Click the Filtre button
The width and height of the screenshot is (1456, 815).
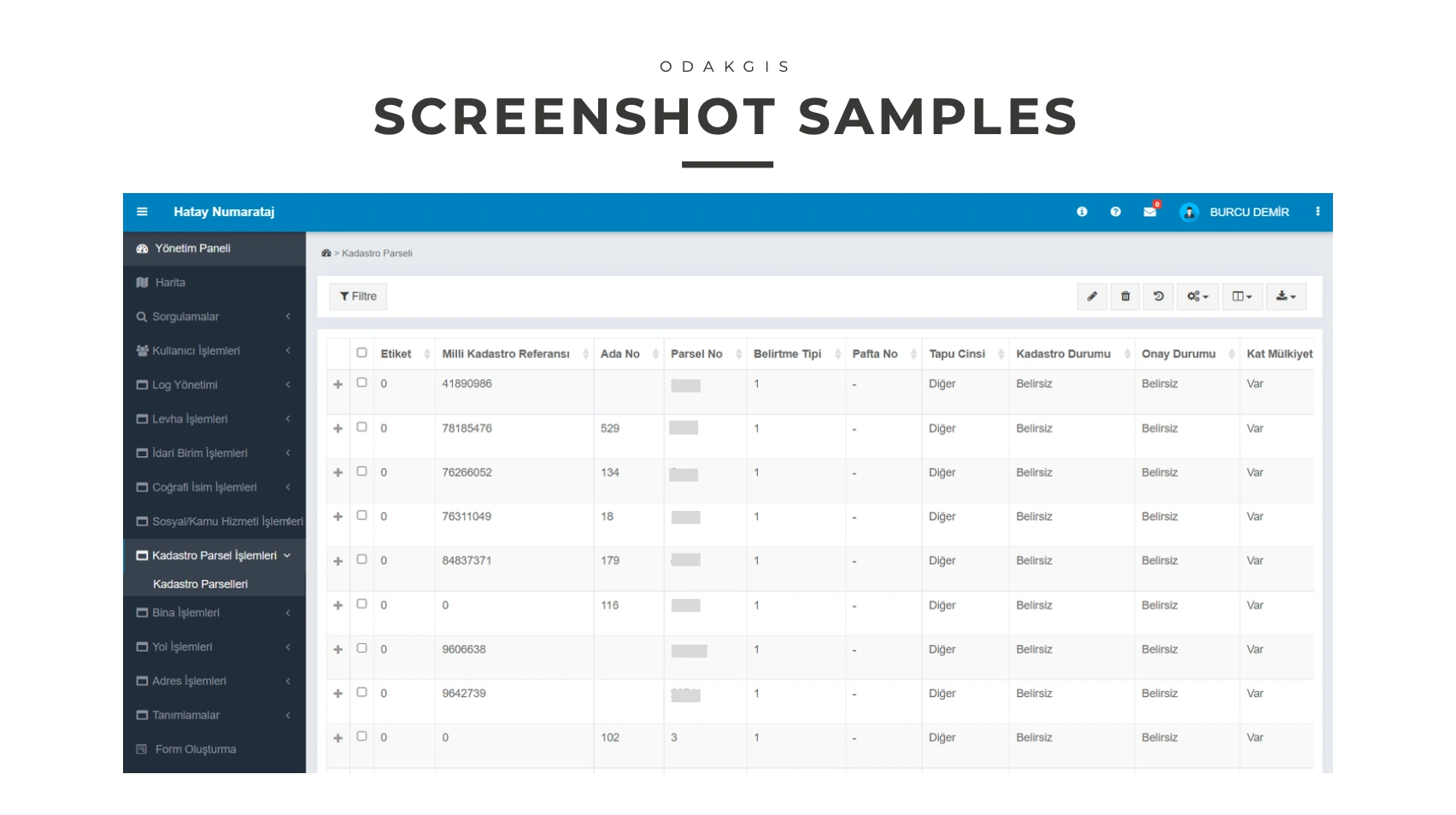coord(358,296)
